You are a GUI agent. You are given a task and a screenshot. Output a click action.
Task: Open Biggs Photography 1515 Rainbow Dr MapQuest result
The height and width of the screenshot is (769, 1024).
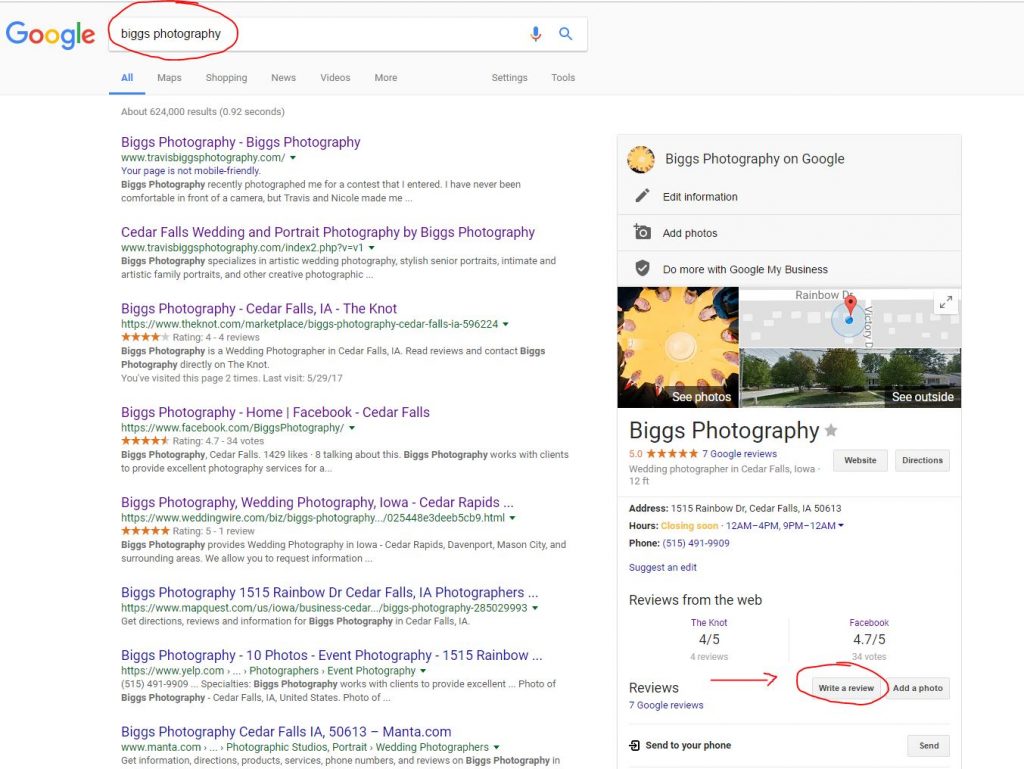tap(329, 593)
